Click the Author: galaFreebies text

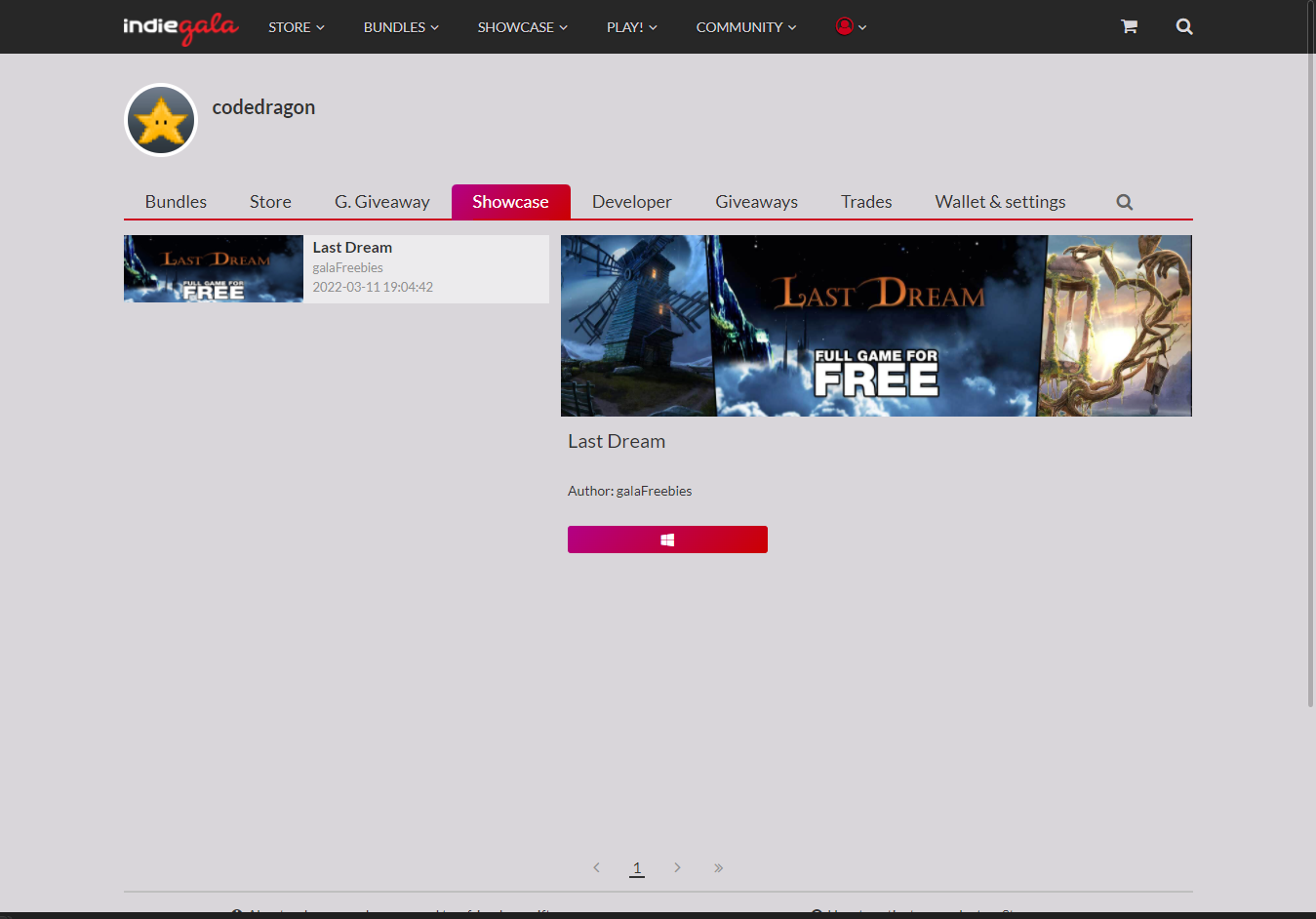(629, 491)
